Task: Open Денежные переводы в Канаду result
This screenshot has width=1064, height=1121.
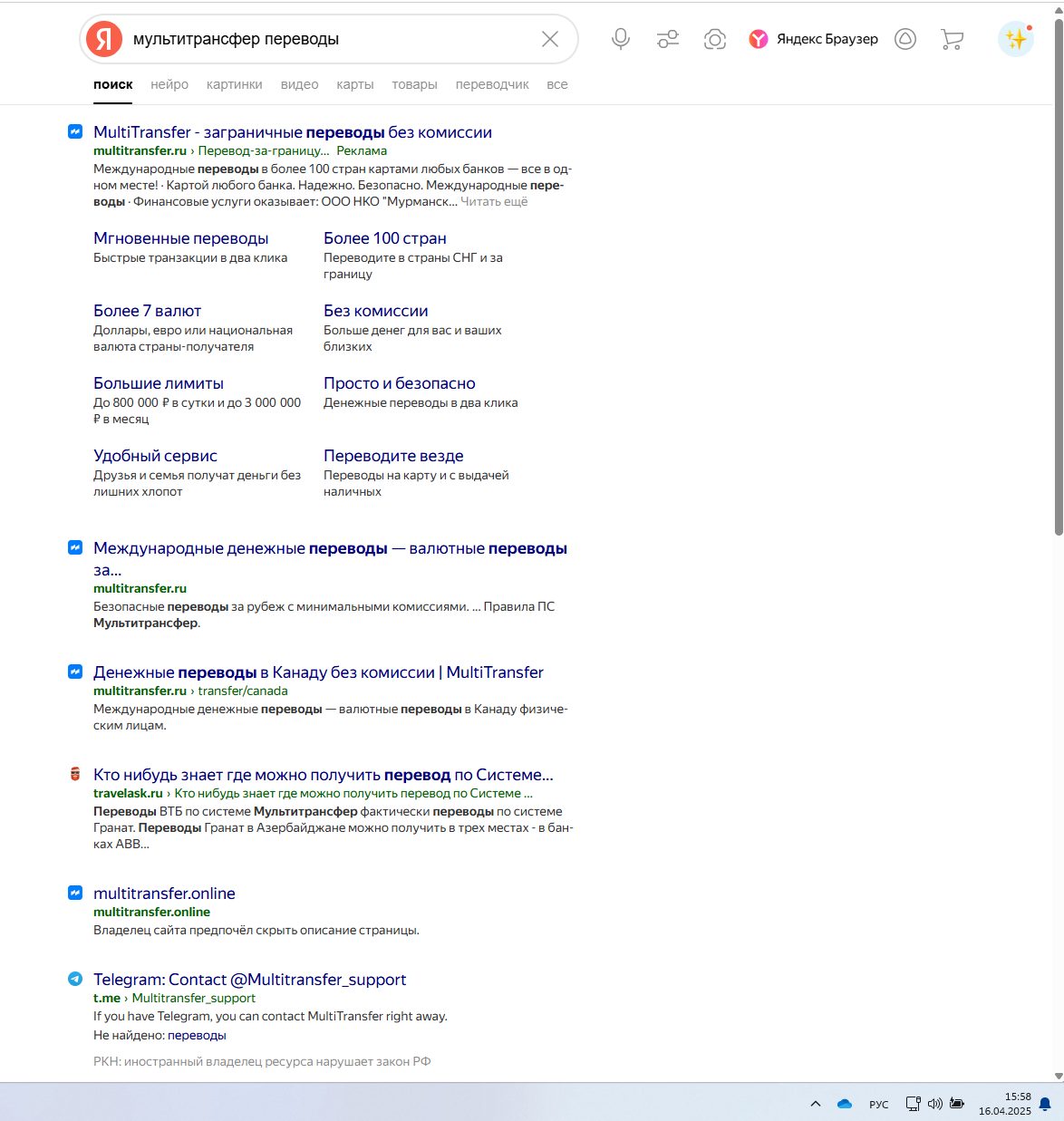Action: (x=318, y=672)
